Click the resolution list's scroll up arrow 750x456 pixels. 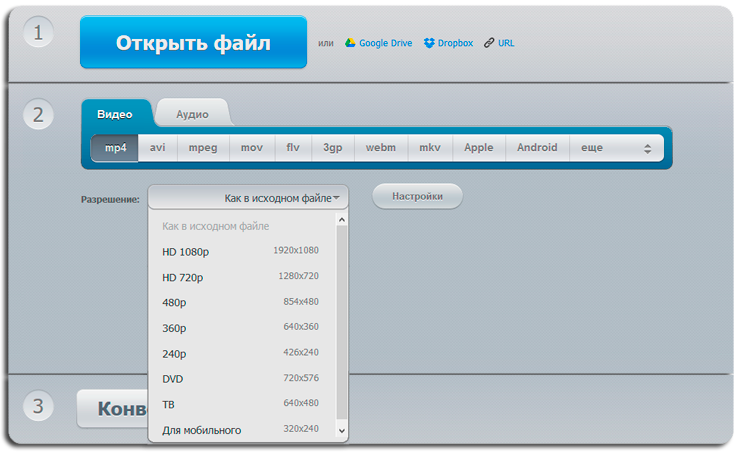coord(342,220)
